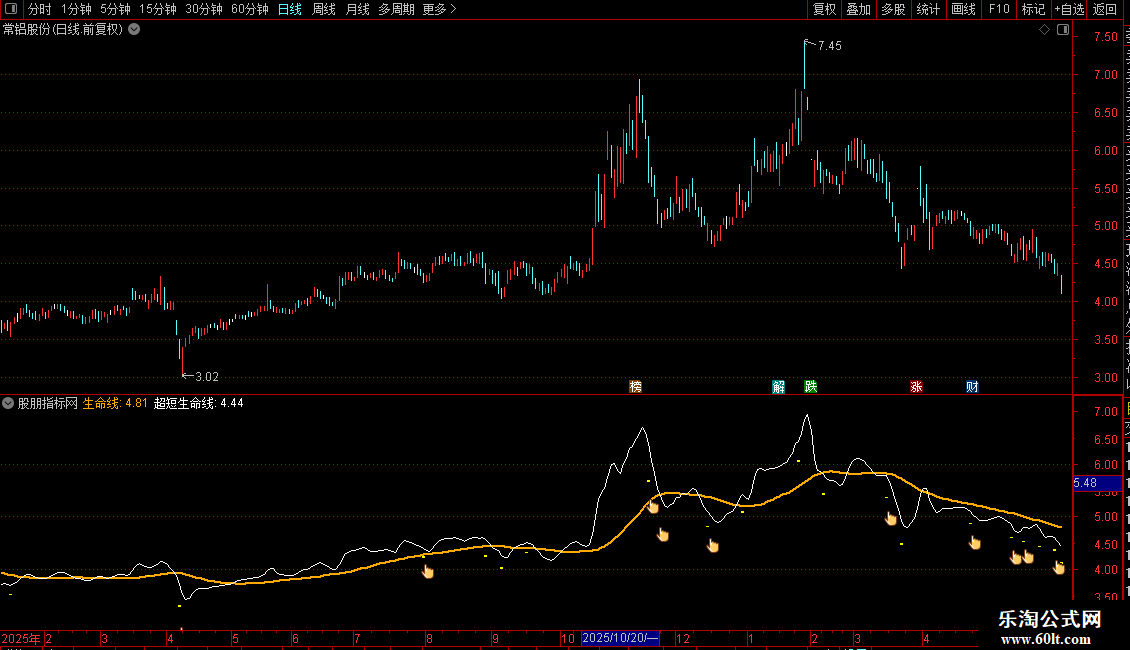Image resolution: width=1130 pixels, height=650 pixels.
Task: Click the 跌 event marker
Action: (x=811, y=386)
